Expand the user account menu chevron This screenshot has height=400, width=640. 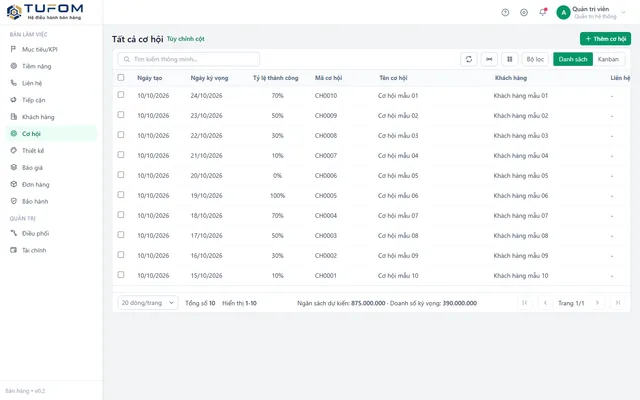tap(623, 12)
